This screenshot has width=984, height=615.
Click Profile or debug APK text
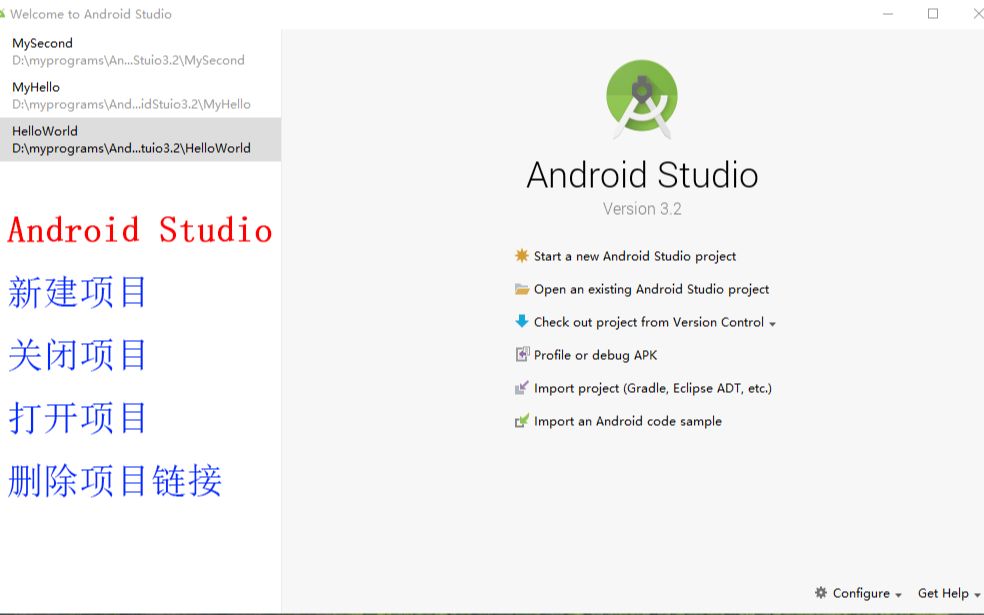[x=594, y=355]
